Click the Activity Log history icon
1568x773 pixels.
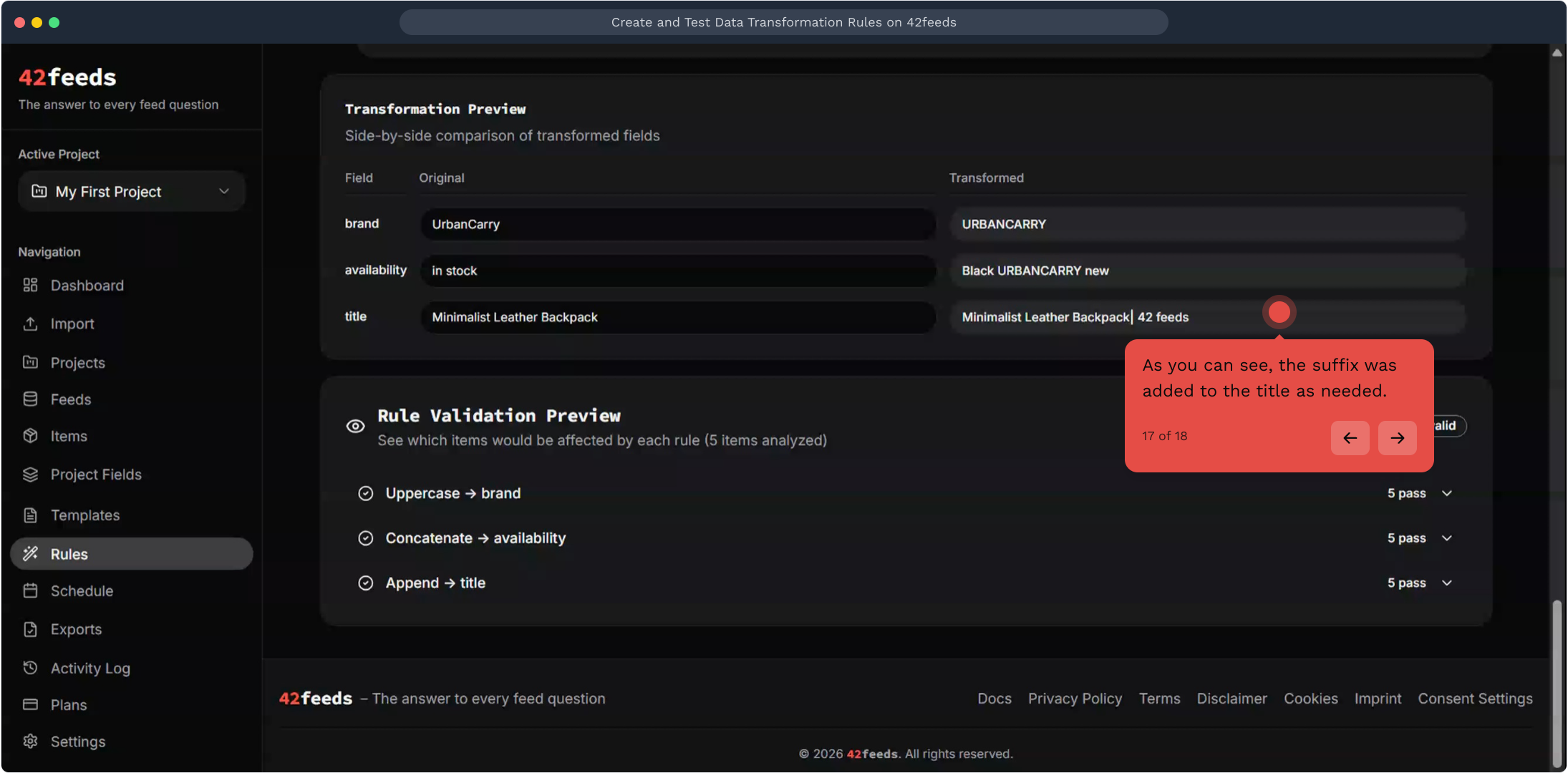pos(30,668)
